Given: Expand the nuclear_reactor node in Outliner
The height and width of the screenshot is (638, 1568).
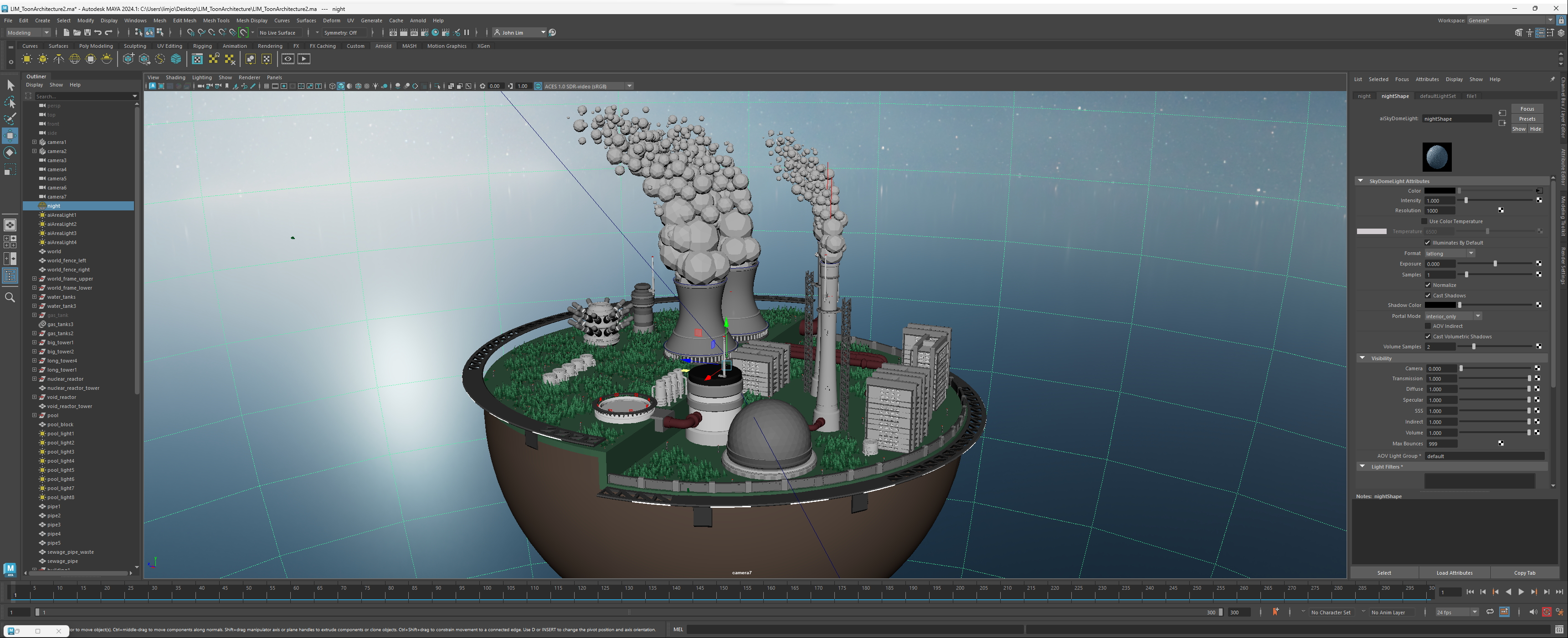Looking at the screenshot, I should (35, 379).
